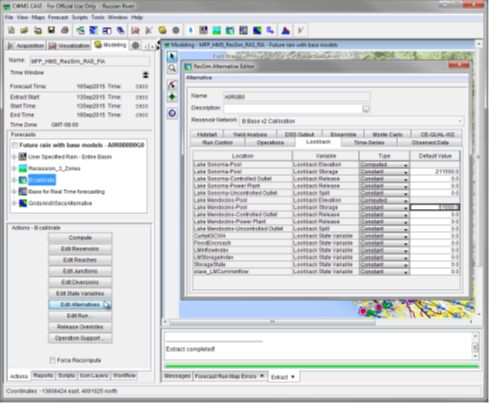The width and height of the screenshot is (489, 403).
Task: Click the Description field edit button icon
Action: click(x=366, y=109)
